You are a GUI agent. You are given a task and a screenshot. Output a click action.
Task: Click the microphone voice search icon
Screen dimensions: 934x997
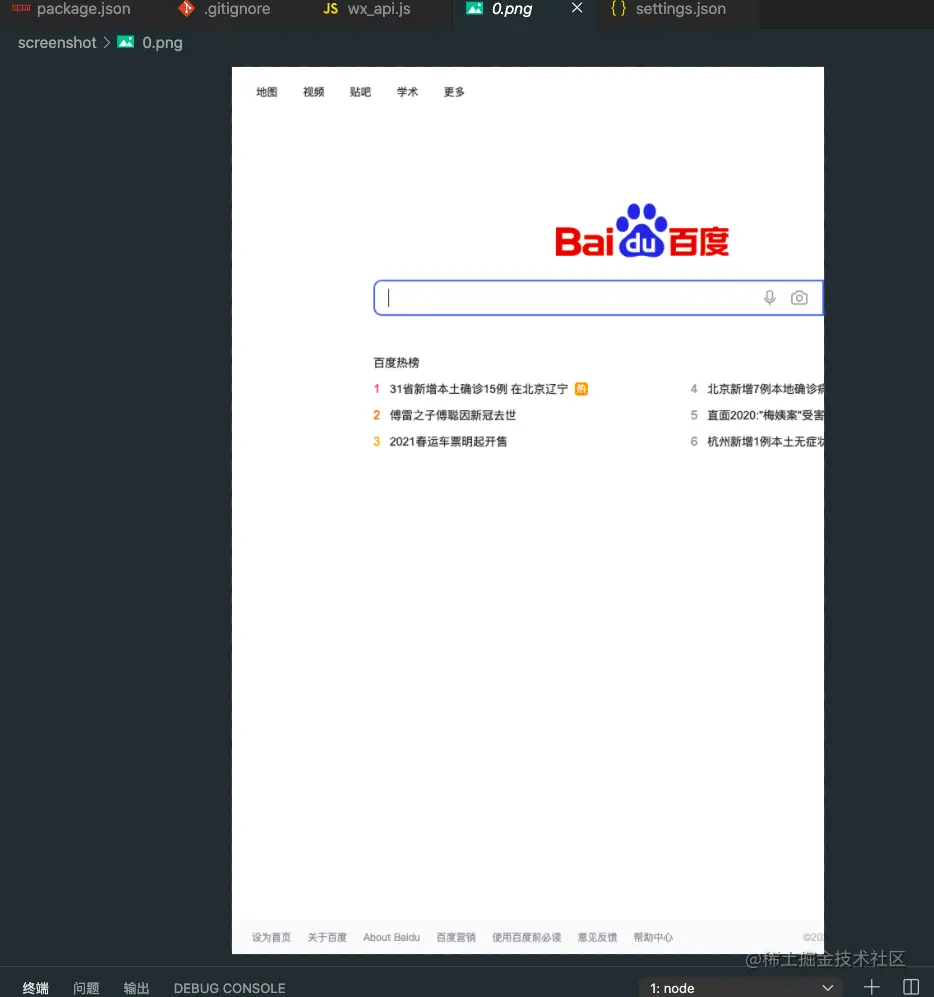tap(769, 298)
